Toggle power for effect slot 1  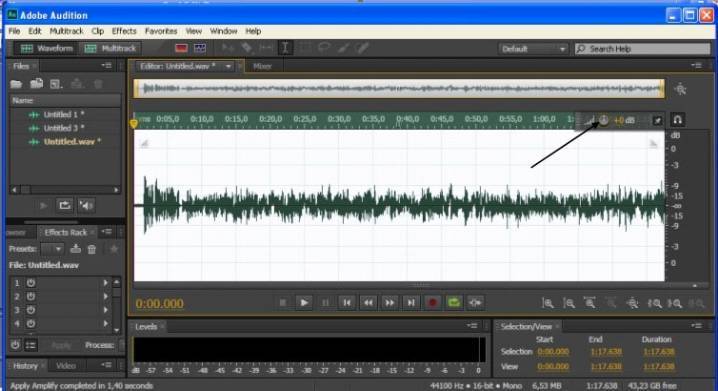click(31, 282)
